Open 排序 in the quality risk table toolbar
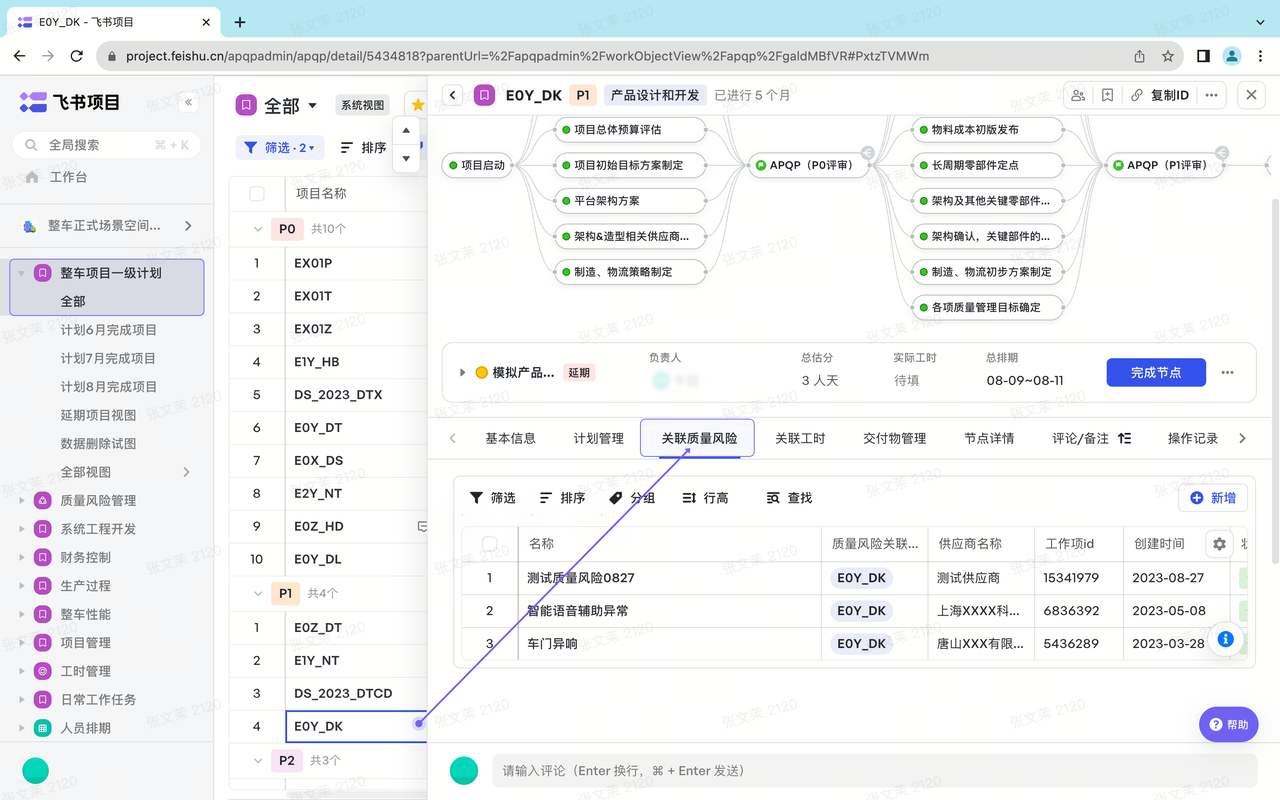Viewport: 1280px width, 800px height. [562, 498]
